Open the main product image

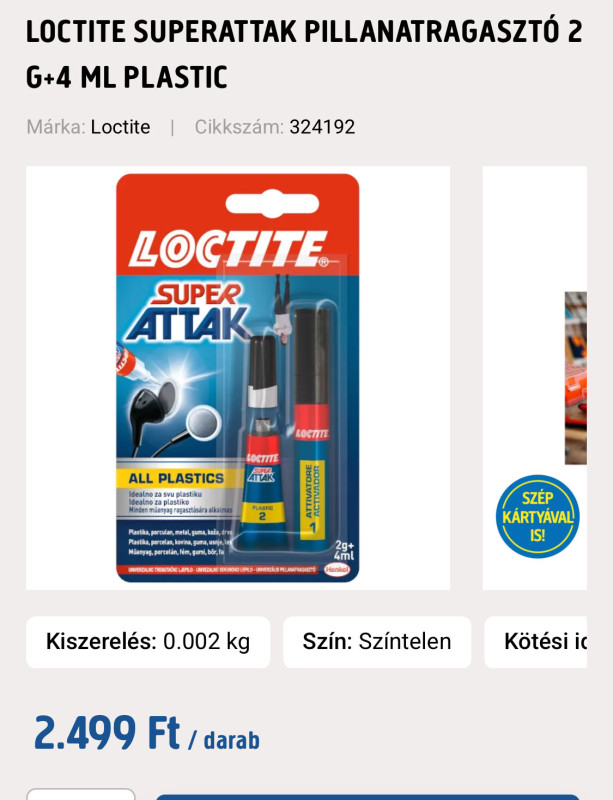point(238,378)
